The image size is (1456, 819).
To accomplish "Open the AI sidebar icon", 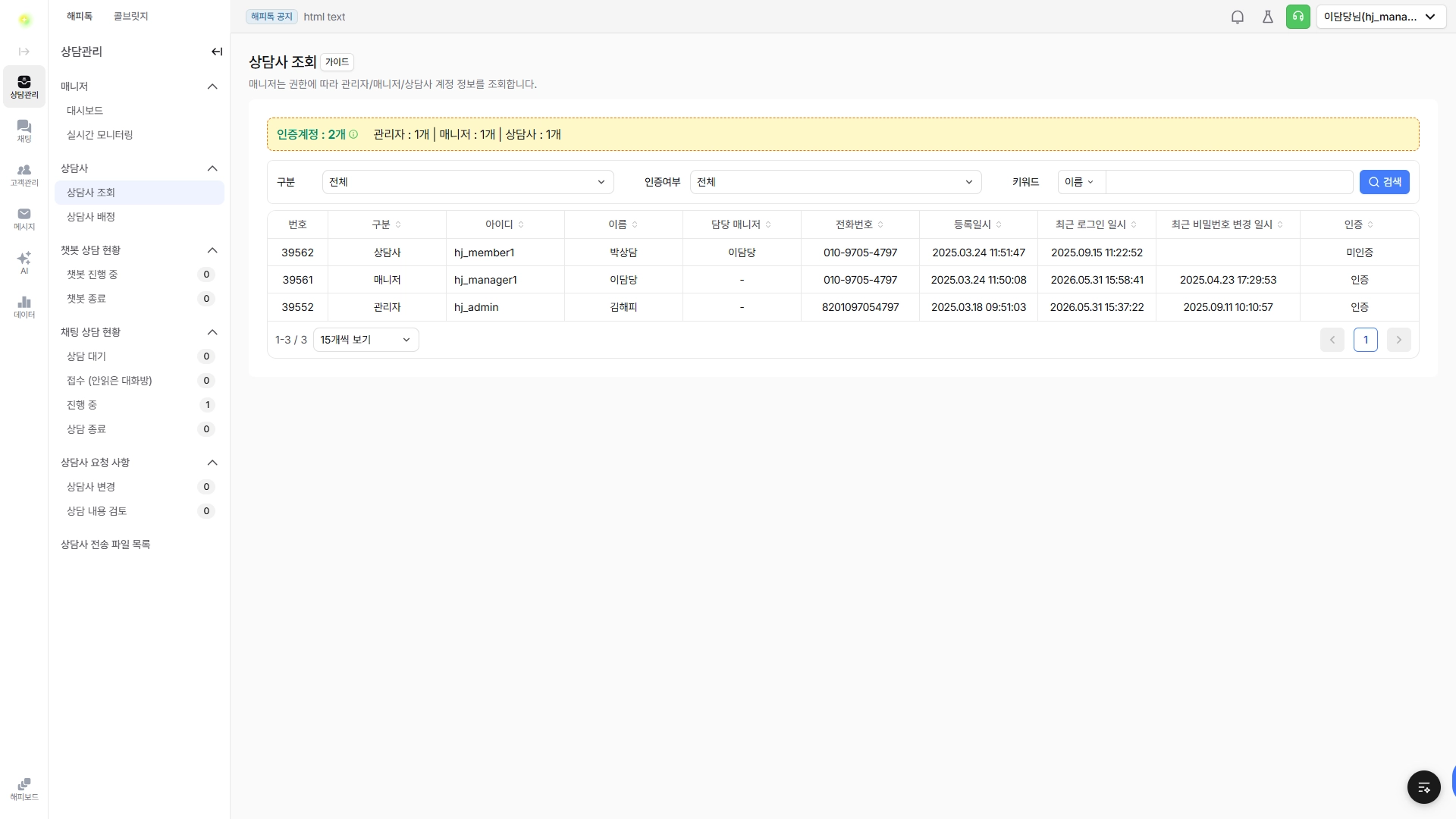I will [24, 262].
